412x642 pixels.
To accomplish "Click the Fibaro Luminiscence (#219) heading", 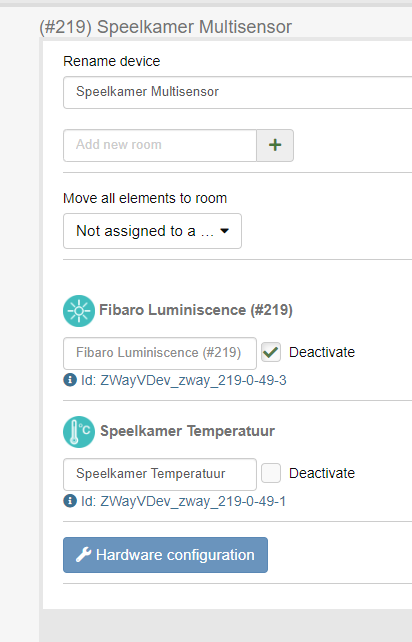I will [x=196, y=310].
